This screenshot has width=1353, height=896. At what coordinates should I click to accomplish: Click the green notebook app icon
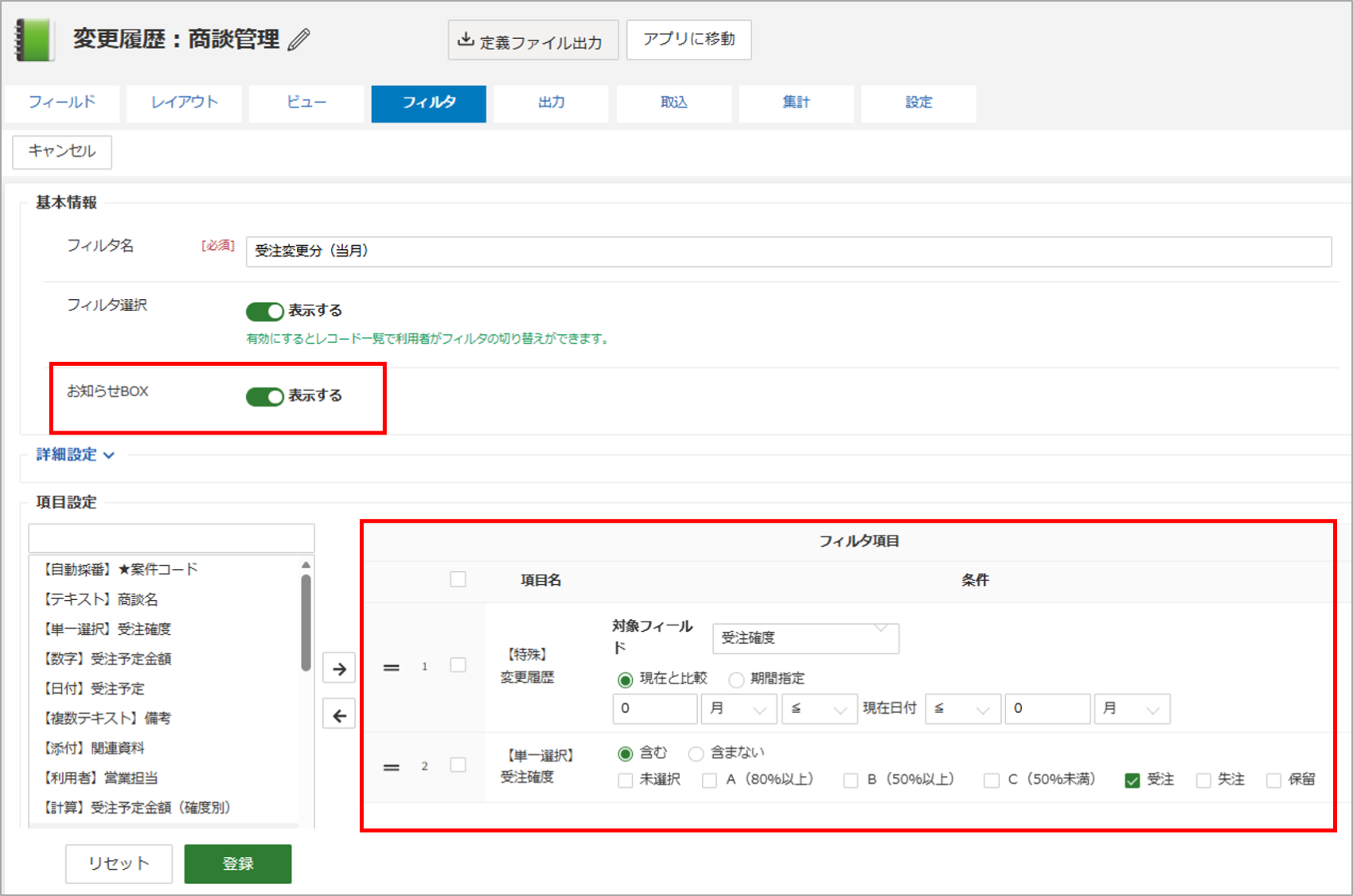pyautogui.click(x=34, y=40)
